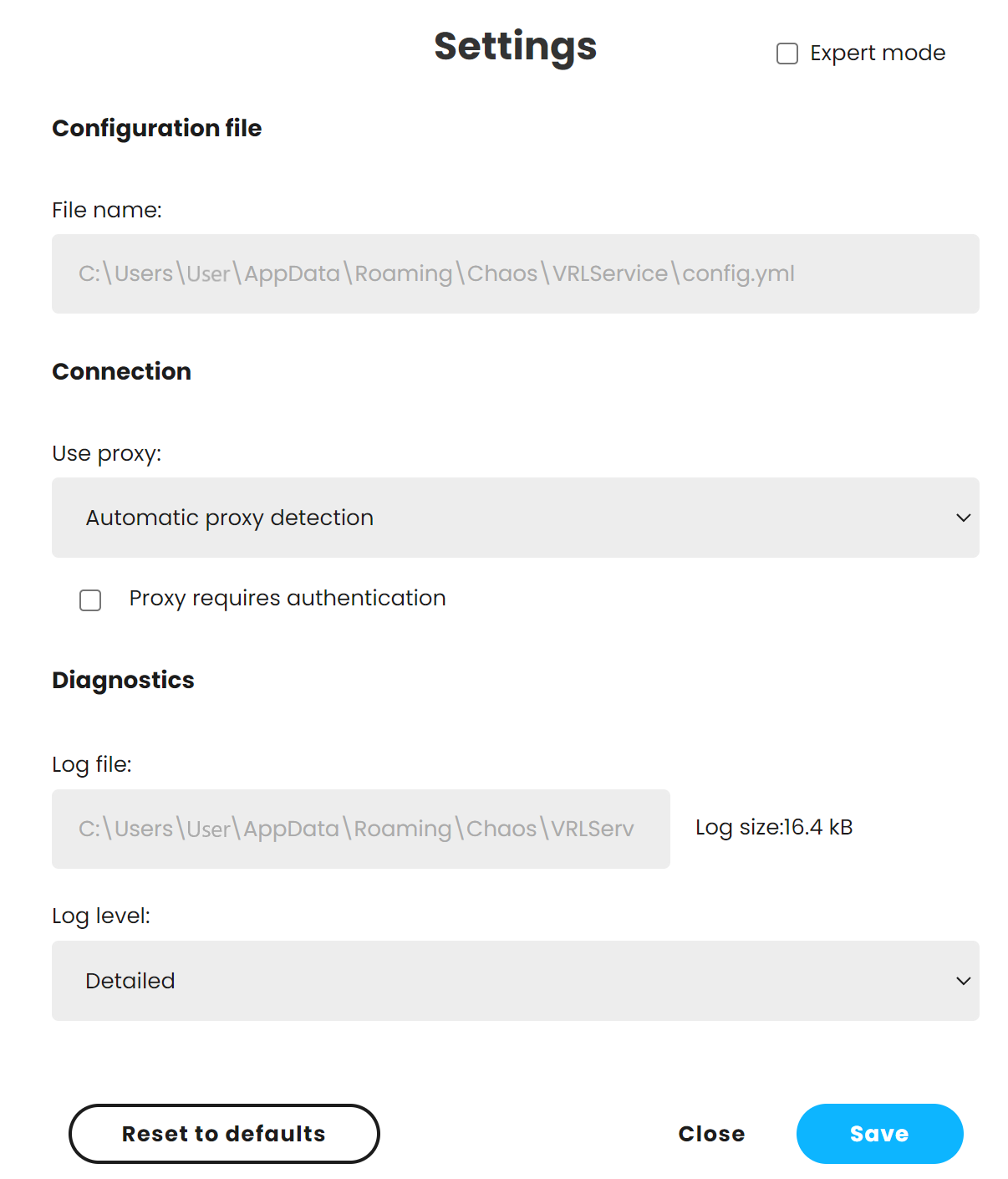Uncheck the Expert mode checkbox
The width and height of the screenshot is (1008, 1179).
pos(787,54)
